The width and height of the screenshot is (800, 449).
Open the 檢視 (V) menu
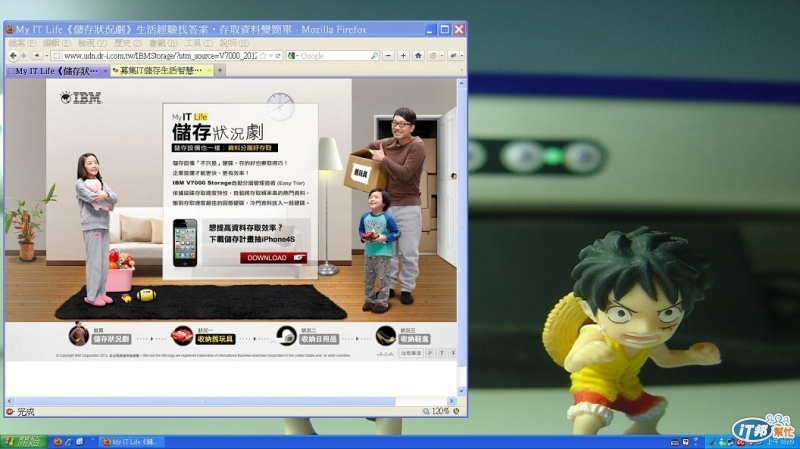(92, 43)
